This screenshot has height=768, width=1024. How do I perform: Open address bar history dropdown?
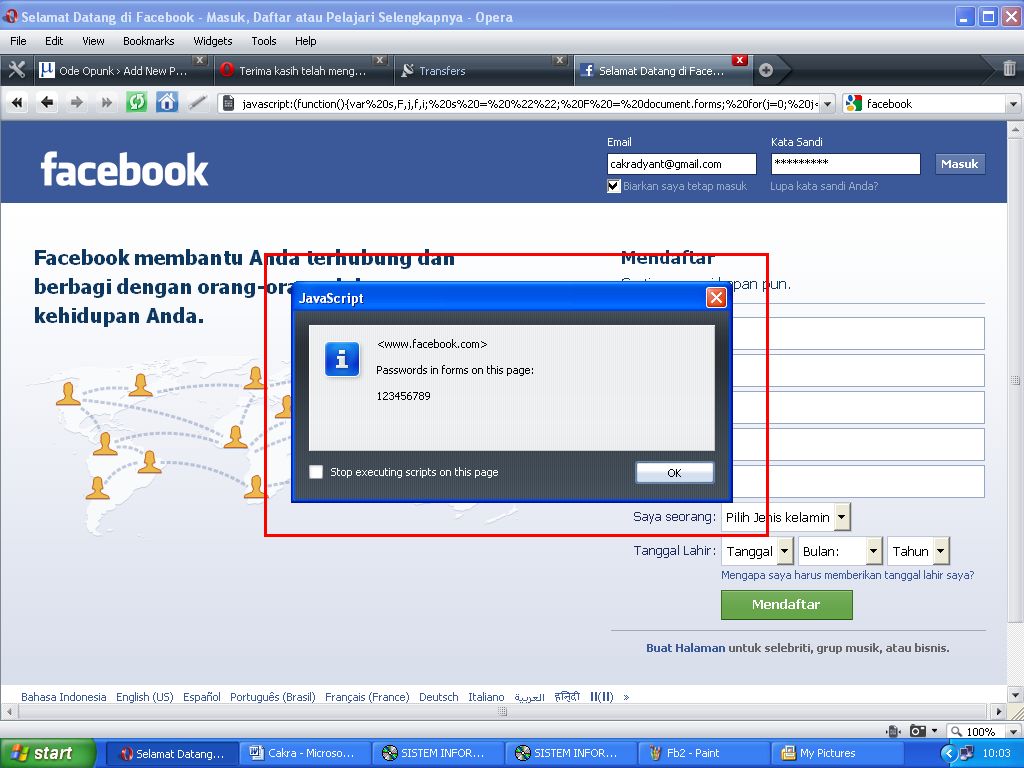(x=827, y=103)
